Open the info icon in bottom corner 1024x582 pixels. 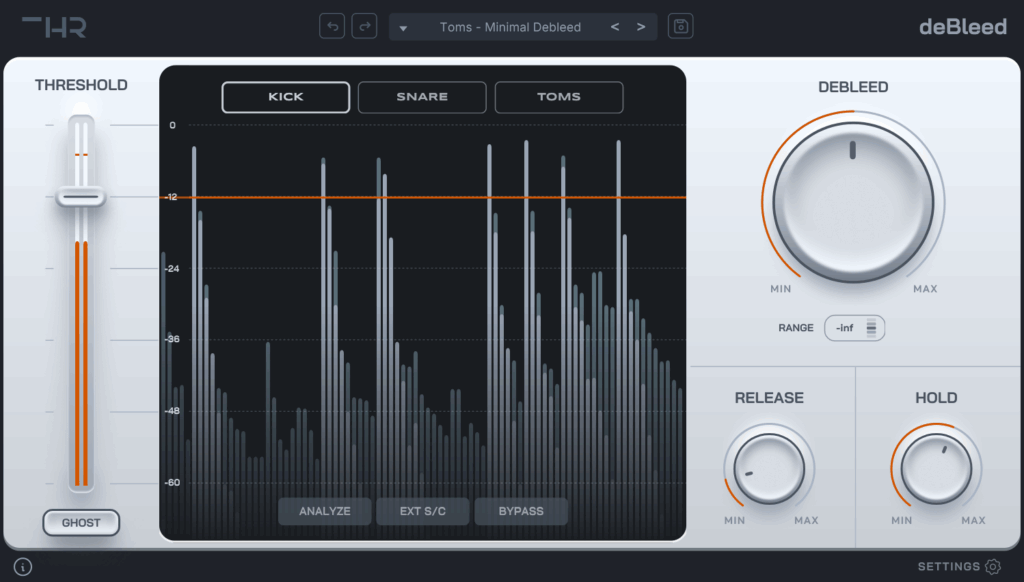coord(23,567)
